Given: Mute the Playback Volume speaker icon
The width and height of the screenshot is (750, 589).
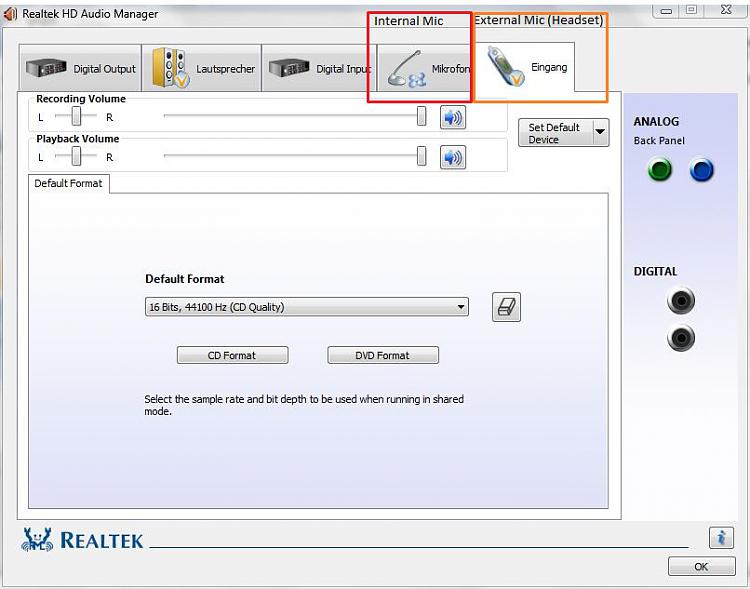Looking at the screenshot, I should point(452,157).
